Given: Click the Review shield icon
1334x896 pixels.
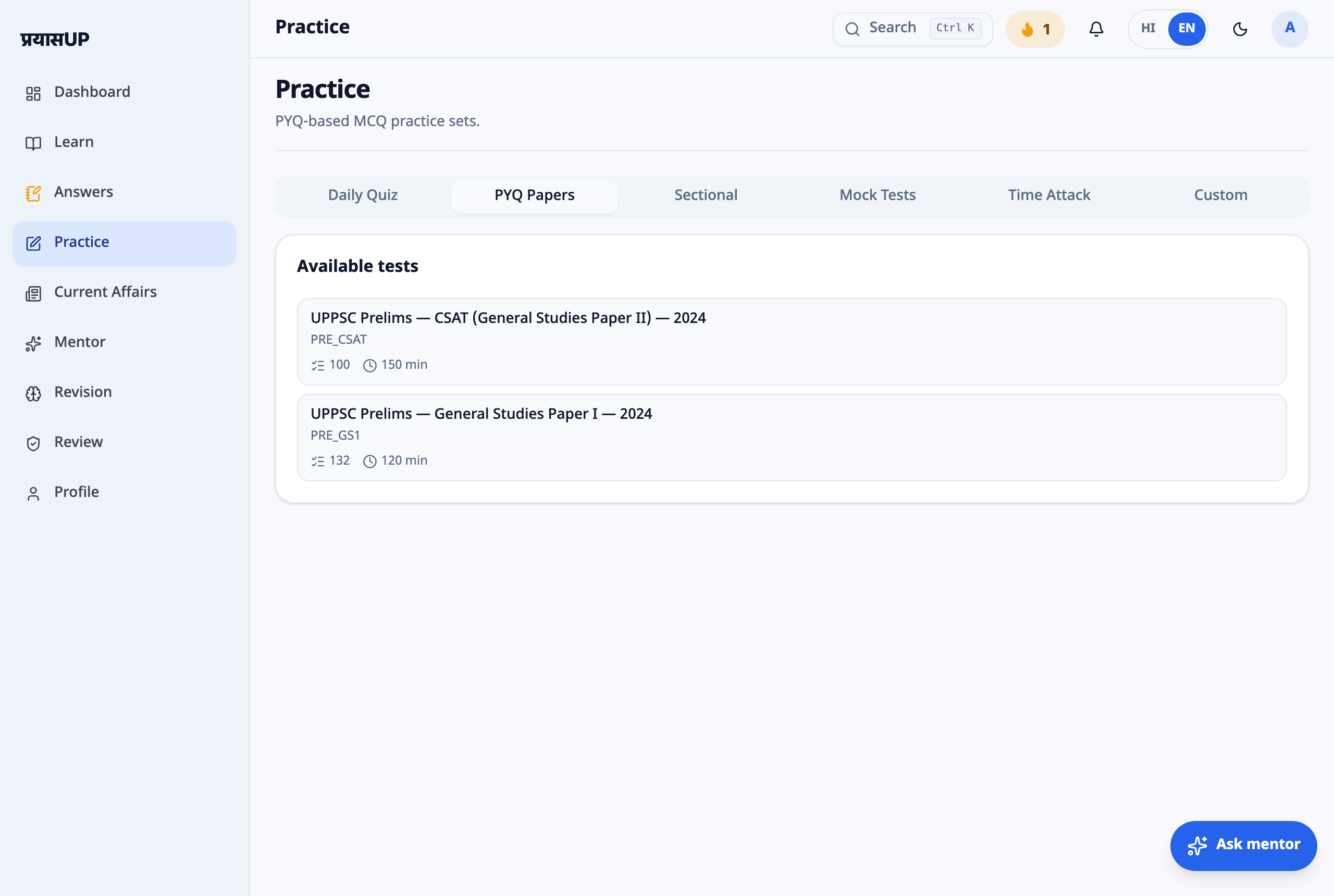Looking at the screenshot, I should pyautogui.click(x=33, y=443).
